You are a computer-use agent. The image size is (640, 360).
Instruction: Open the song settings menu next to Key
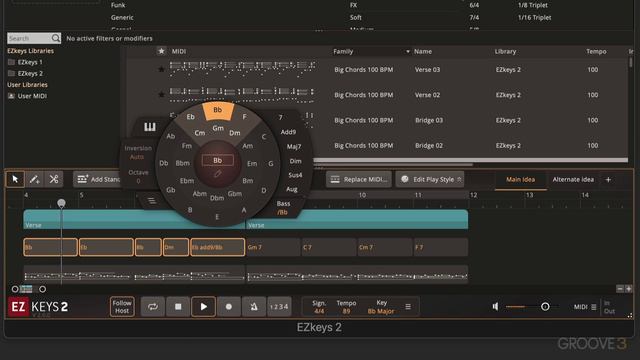point(408,307)
